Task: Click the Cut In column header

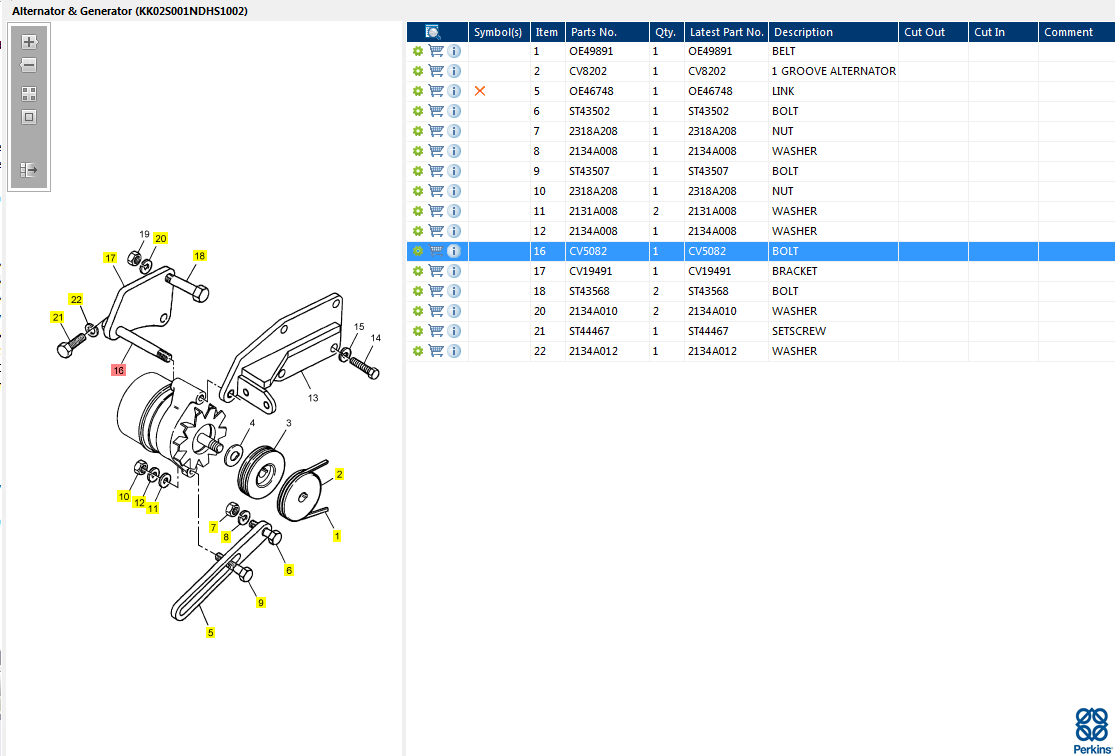Action: coord(1003,32)
